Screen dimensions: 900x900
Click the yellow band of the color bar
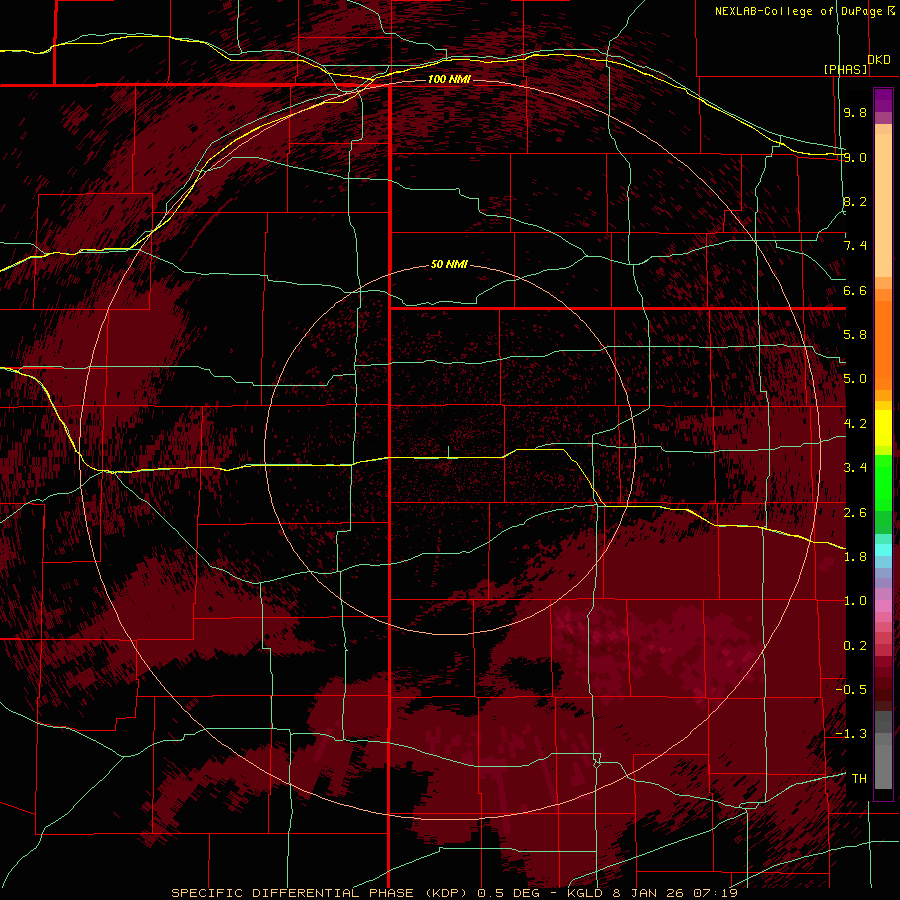[x=883, y=428]
